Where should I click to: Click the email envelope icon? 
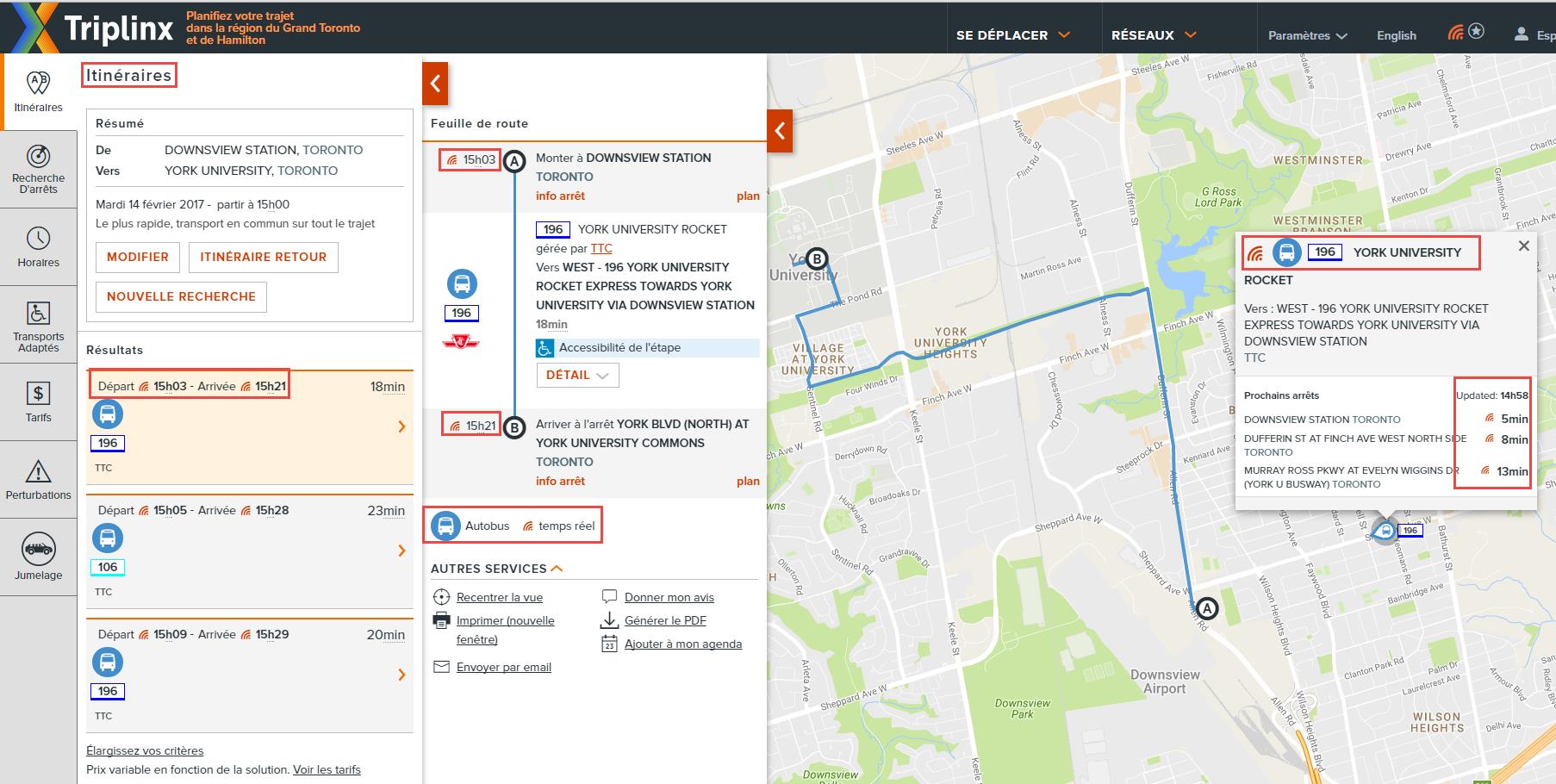coord(441,667)
